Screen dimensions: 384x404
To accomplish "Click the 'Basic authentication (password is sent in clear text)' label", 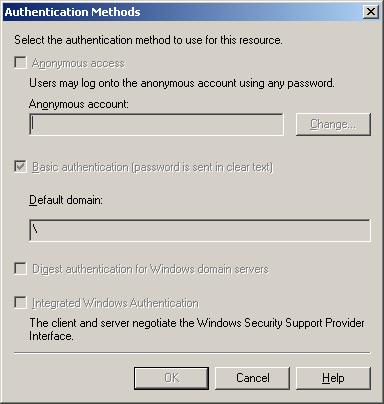I will click(x=152, y=167).
